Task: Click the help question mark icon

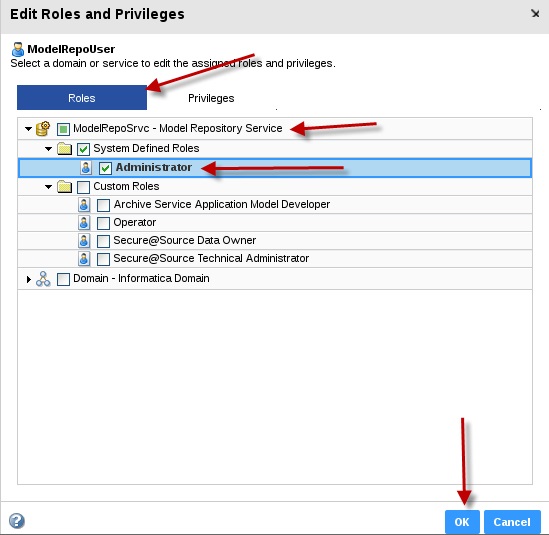Action: pyautogui.click(x=16, y=521)
